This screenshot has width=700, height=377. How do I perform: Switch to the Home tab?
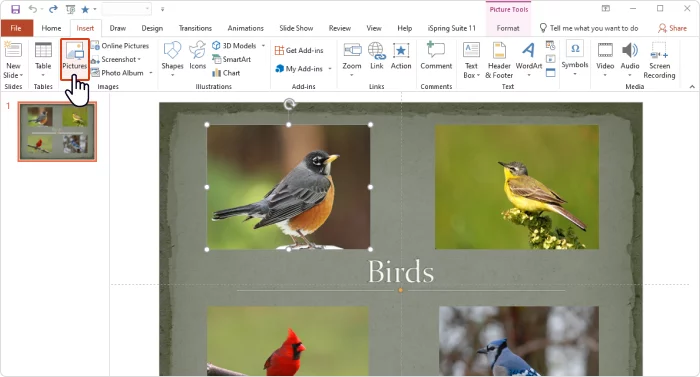(x=51, y=28)
